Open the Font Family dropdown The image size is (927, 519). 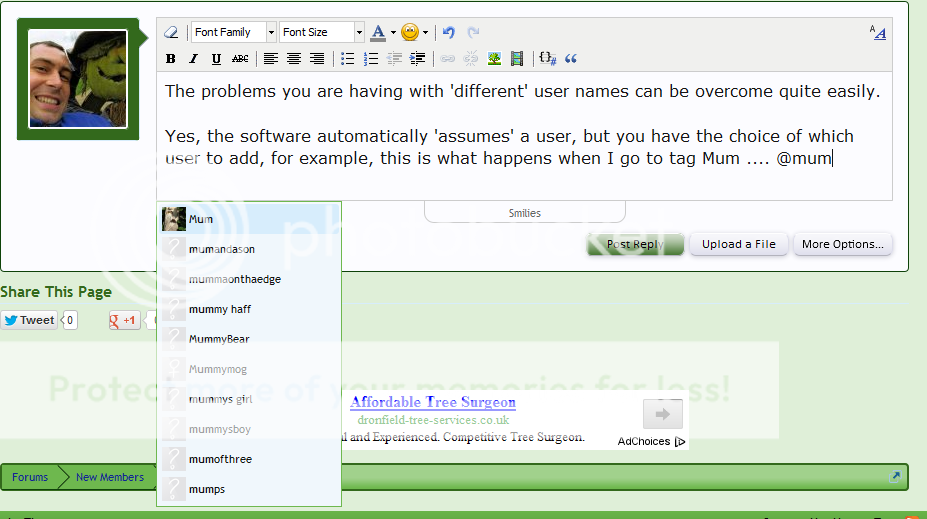click(233, 32)
